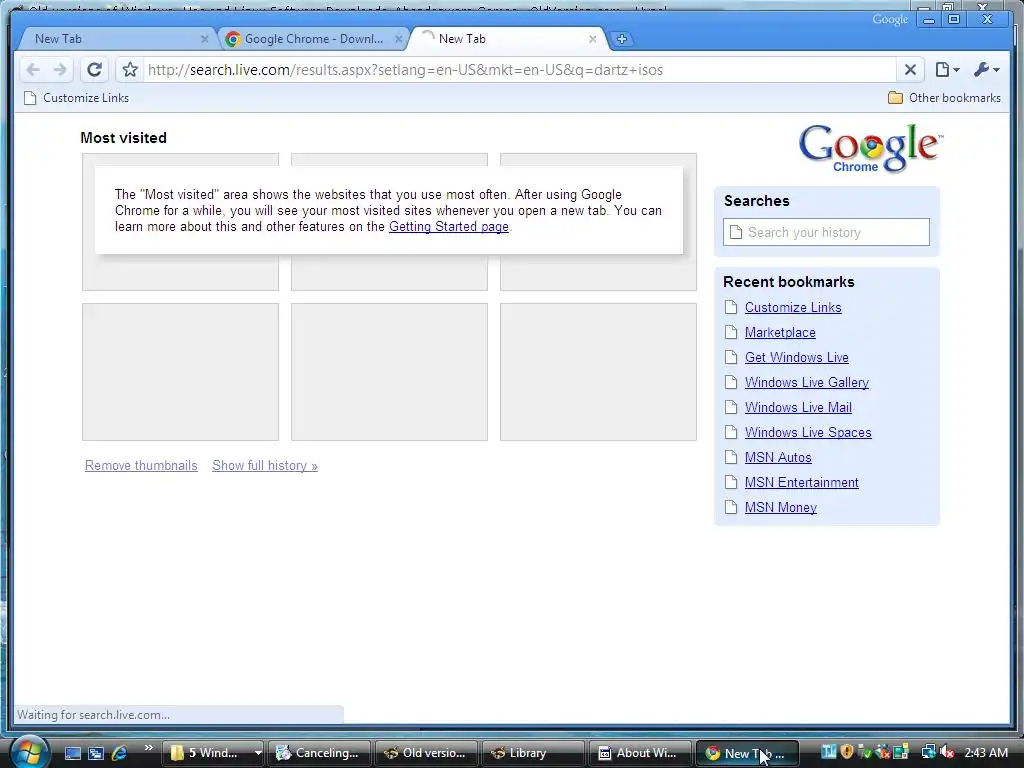This screenshot has width=1024, height=768.
Task: Open the Windows Live Gallery bookmark
Action: click(x=807, y=383)
